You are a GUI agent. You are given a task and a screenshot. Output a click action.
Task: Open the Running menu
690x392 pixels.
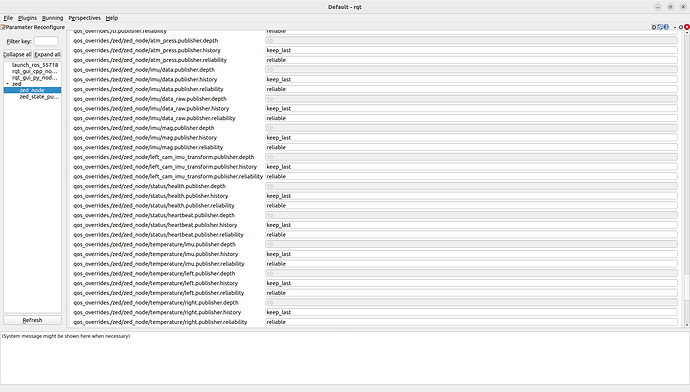tap(52, 18)
